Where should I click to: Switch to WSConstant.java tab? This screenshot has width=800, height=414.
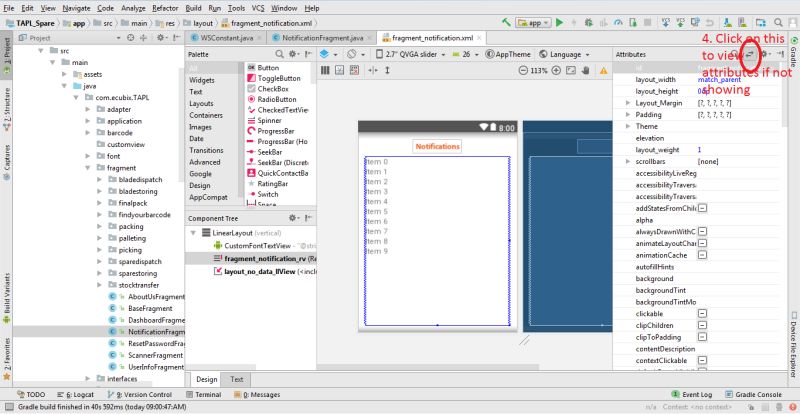tap(226, 38)
